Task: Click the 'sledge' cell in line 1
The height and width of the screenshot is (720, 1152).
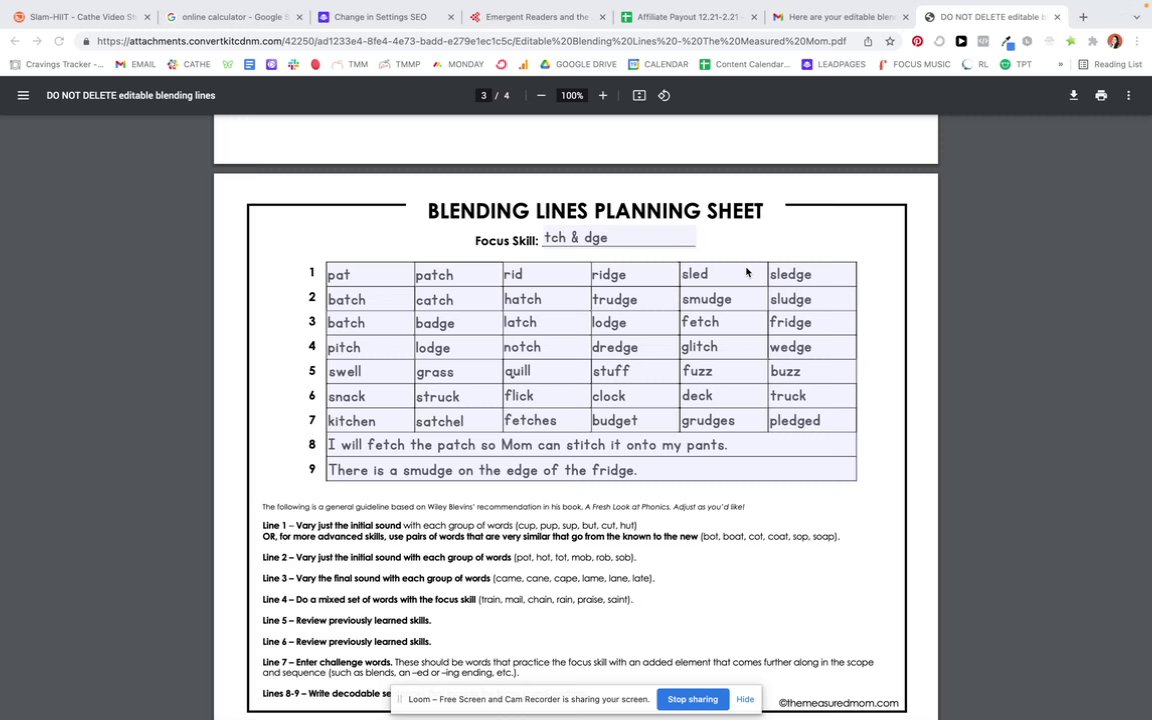Action: click(x=812, y=274)
